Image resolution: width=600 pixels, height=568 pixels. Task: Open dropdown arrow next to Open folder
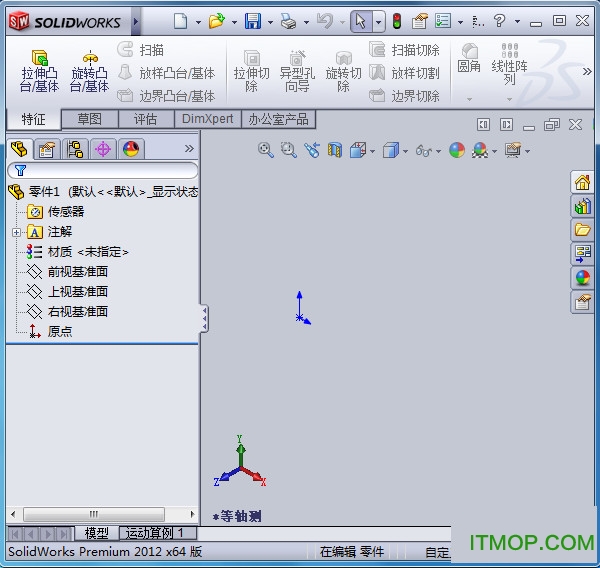(234, 22)
